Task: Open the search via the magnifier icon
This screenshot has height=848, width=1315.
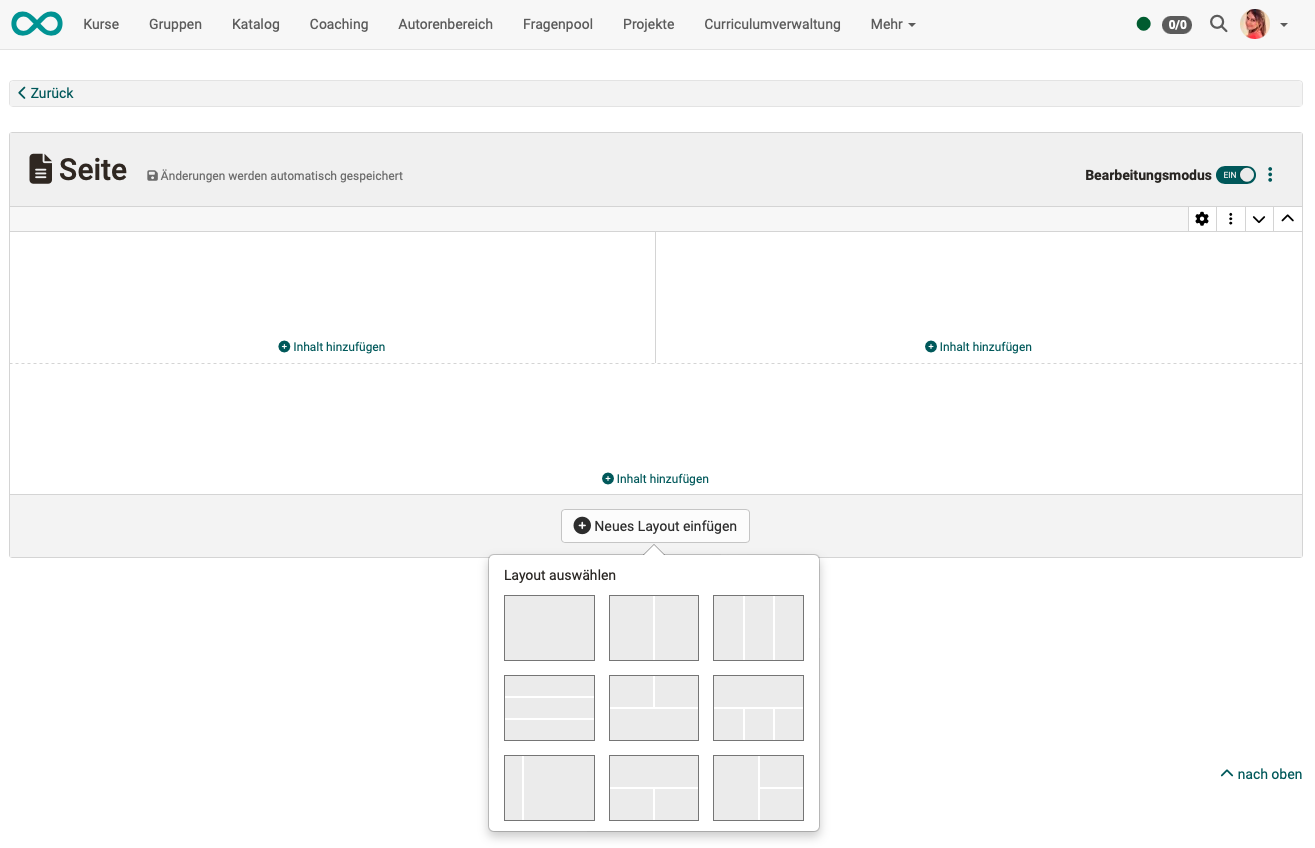Action: 1218,24
